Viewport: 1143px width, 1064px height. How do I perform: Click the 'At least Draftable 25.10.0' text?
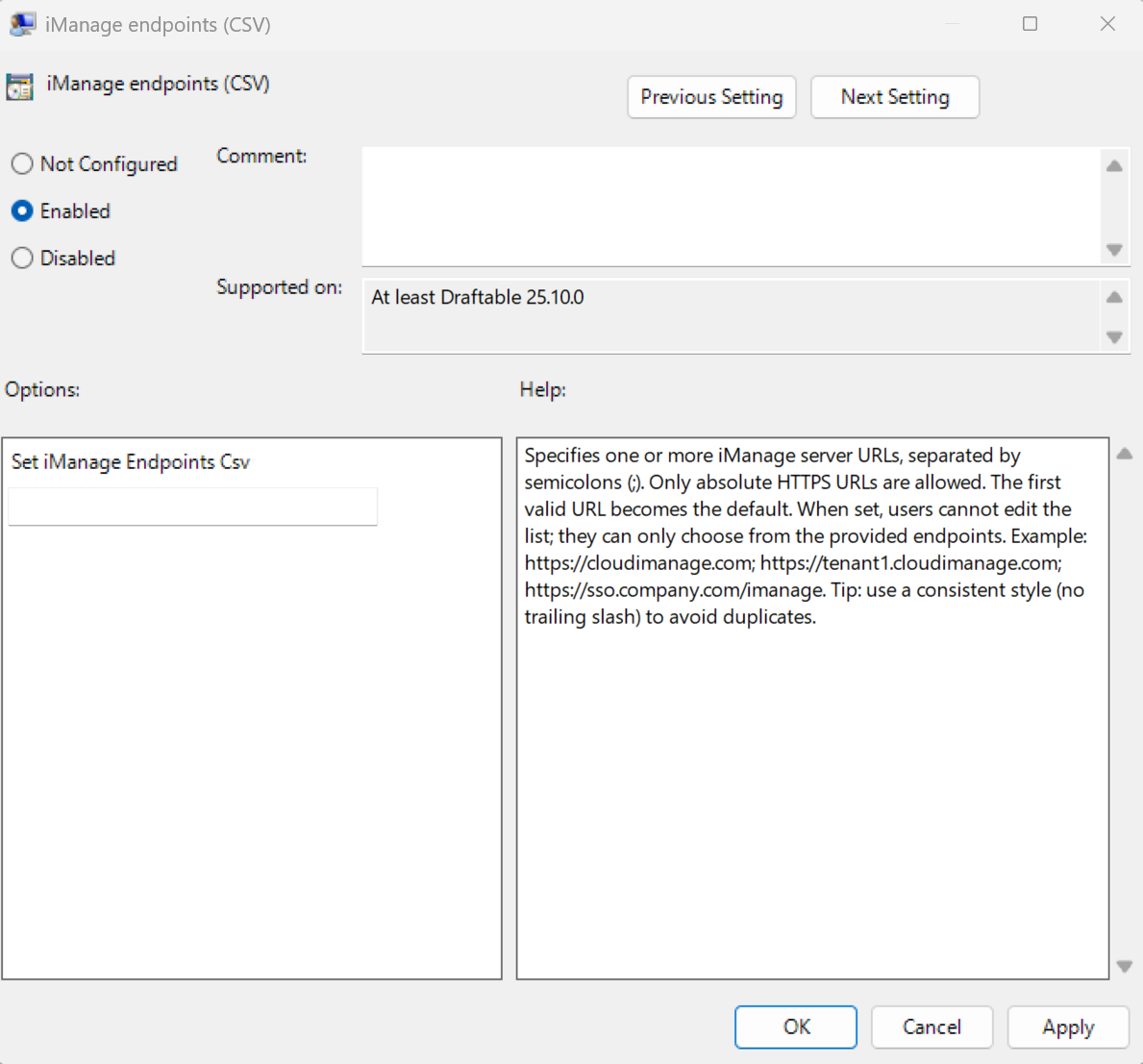[478, 297]
